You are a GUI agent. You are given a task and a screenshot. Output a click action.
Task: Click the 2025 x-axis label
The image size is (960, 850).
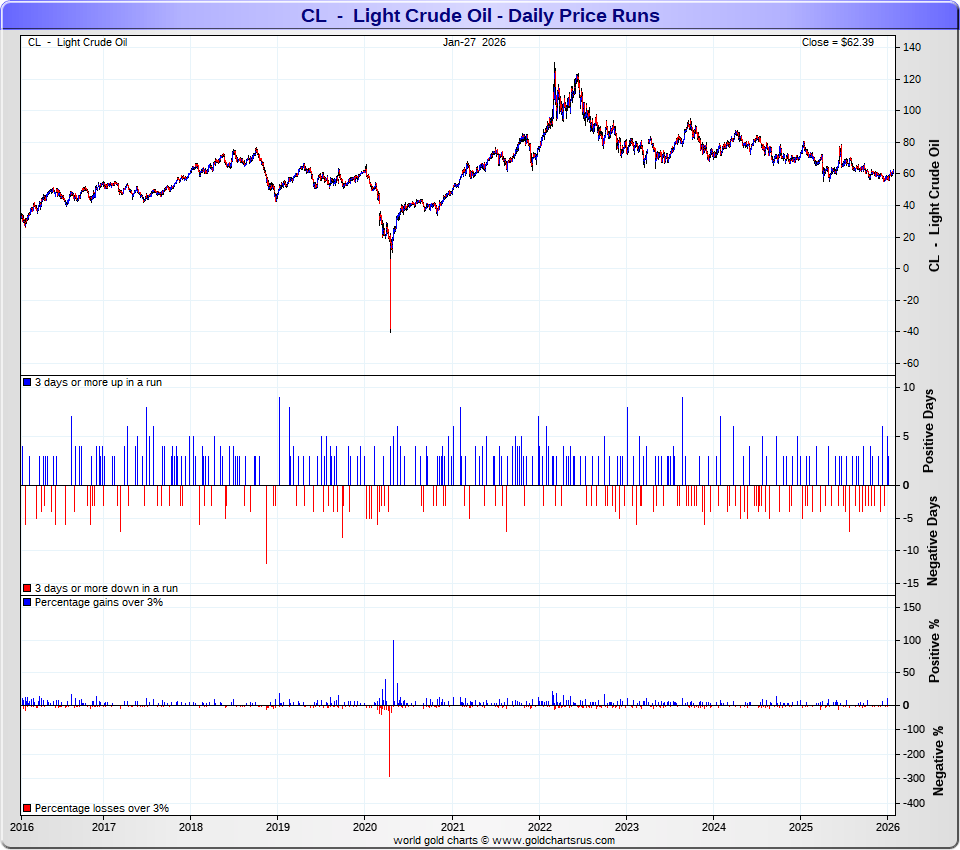point(801,827)
